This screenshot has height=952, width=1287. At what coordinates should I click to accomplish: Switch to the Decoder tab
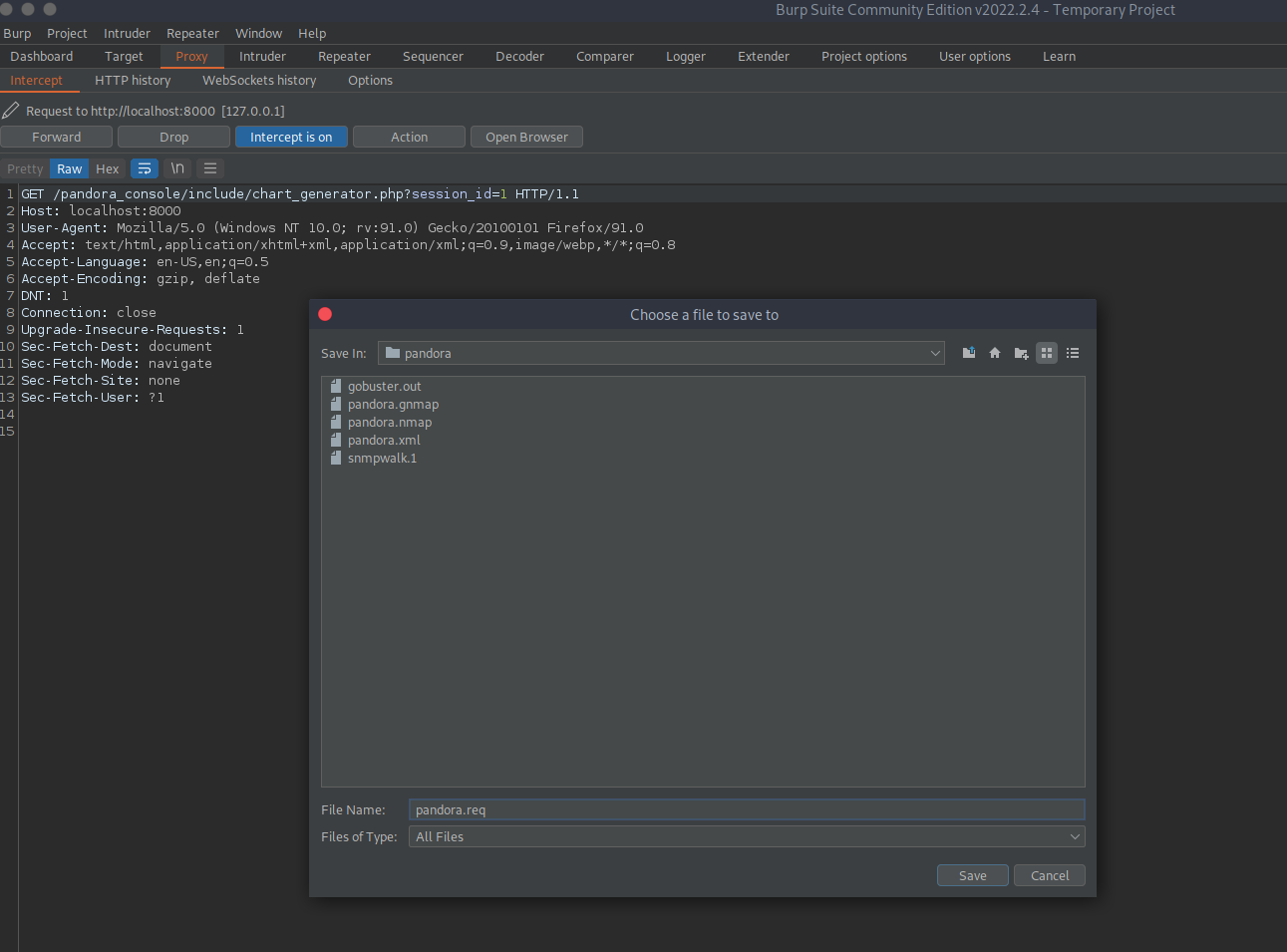pyautogui.click(x=519, y=56)
